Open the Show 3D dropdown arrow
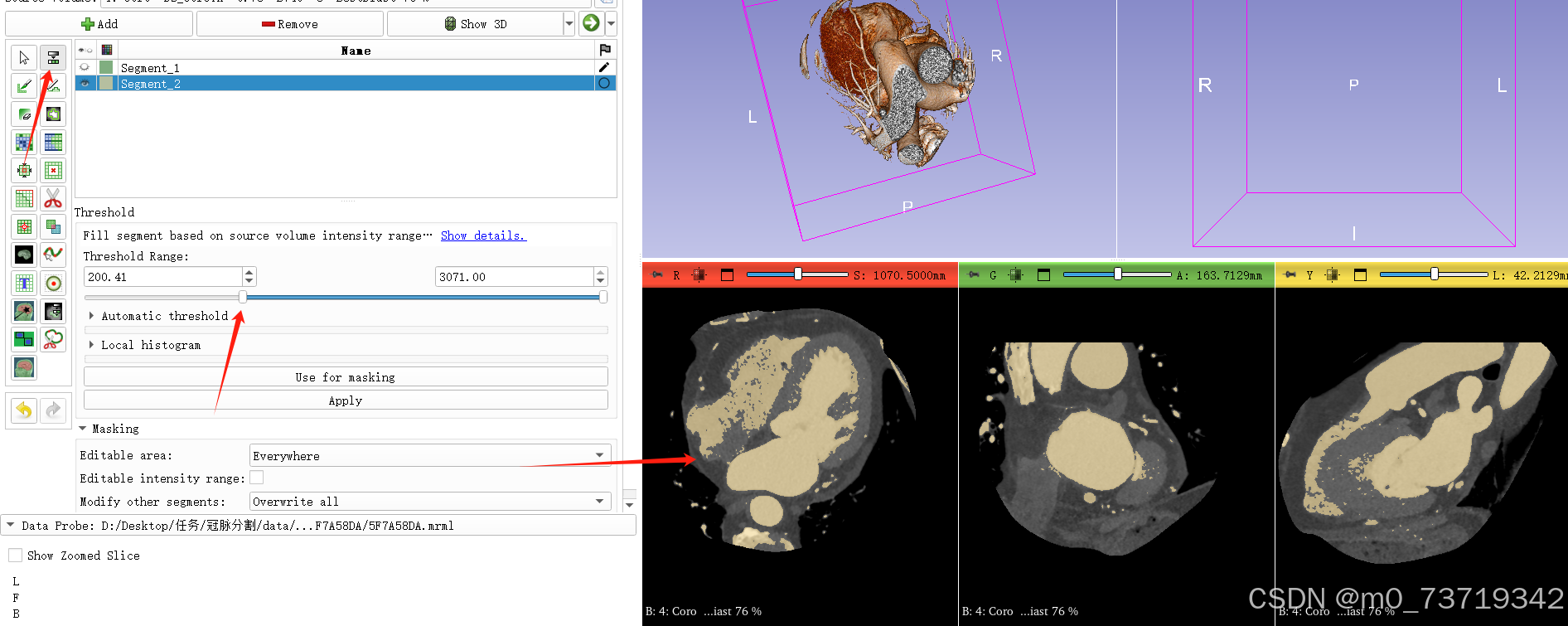The height and width of the screenshot is (626, 1568). [x=569, y=23]
